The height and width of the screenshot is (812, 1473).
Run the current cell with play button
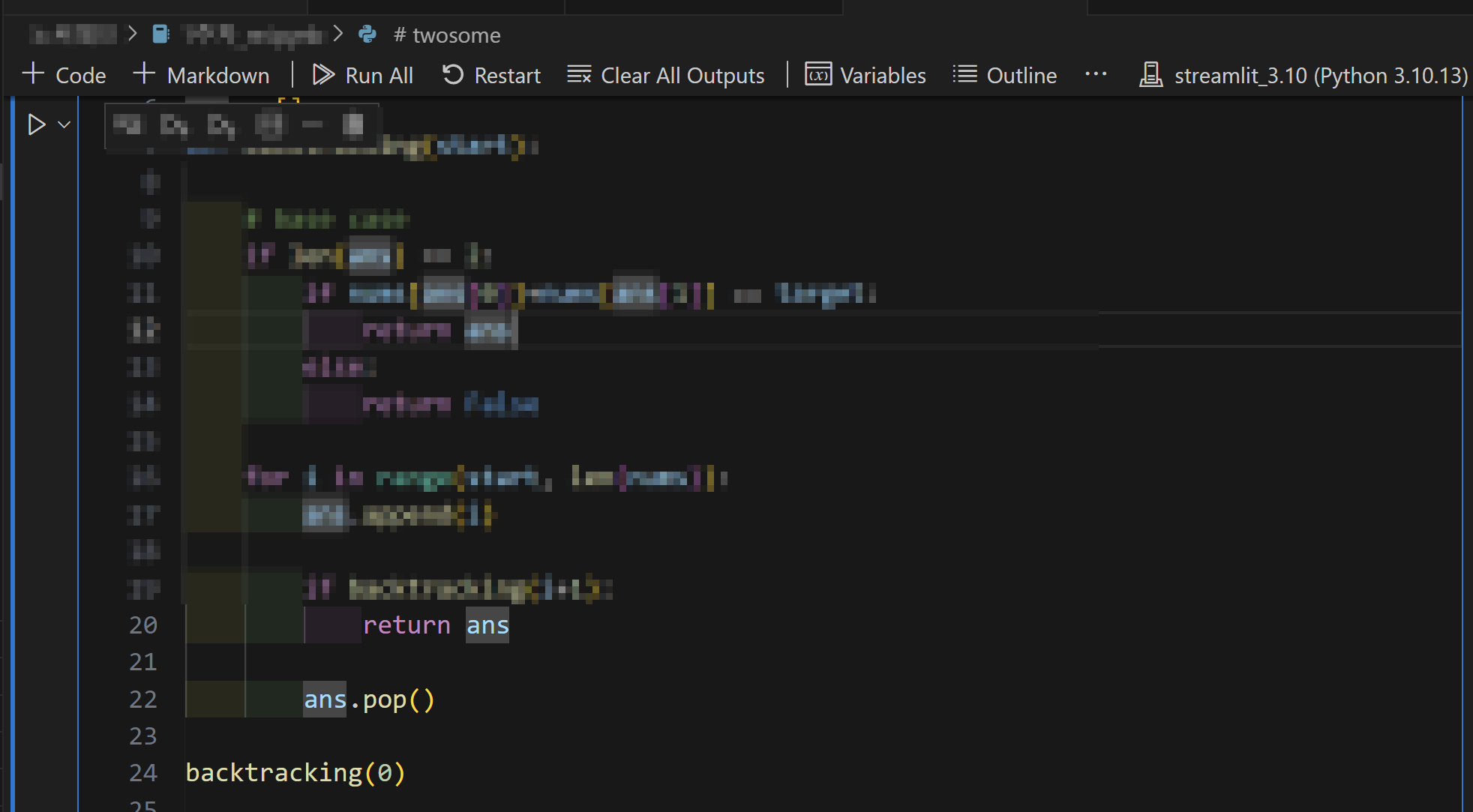point(36,124)
